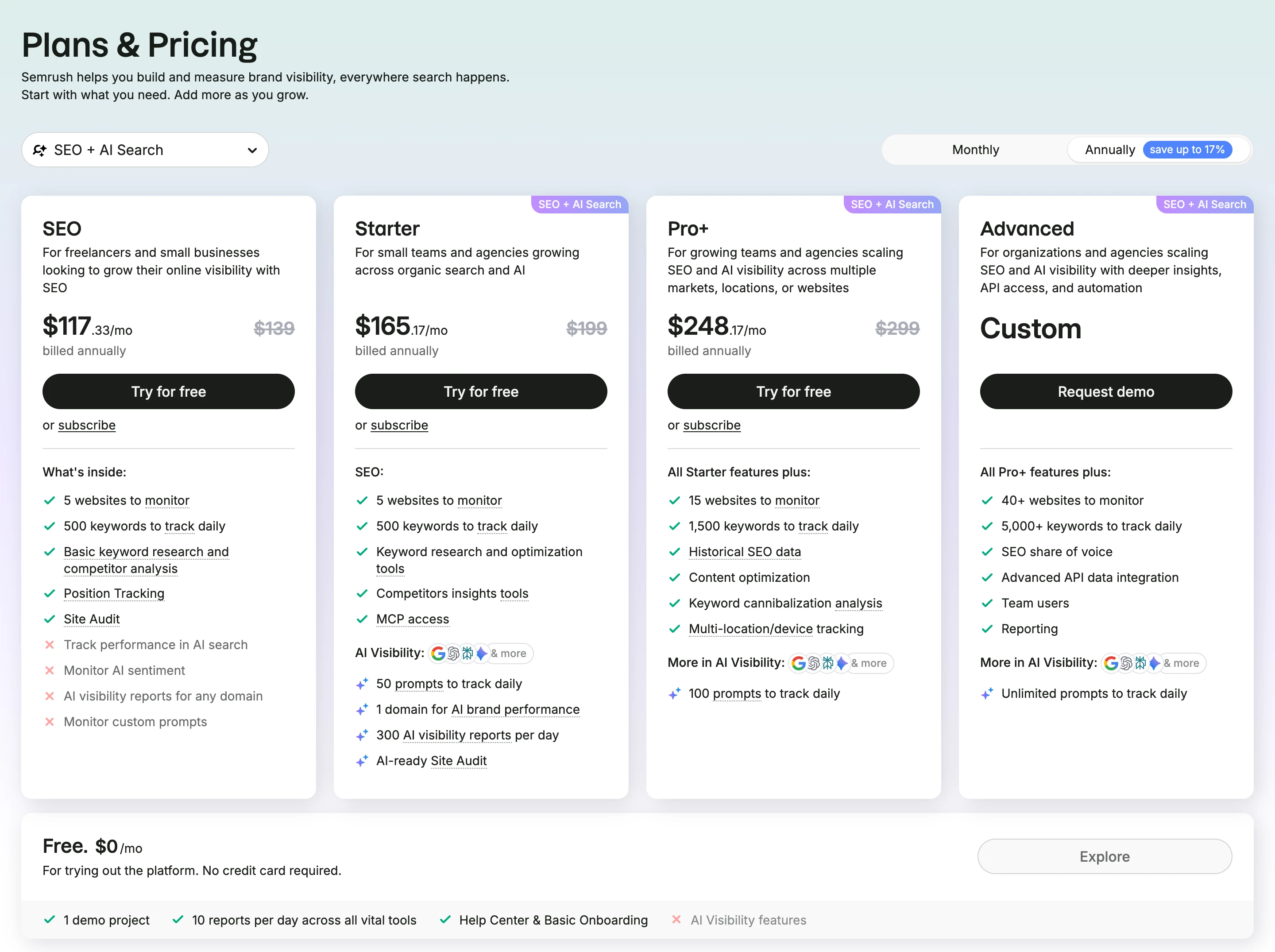Click red X beside Track performance in AI search
Image resolution: width=1275 pixels, height=952 pixels.
pyautogui.click(x=50, y=645)
